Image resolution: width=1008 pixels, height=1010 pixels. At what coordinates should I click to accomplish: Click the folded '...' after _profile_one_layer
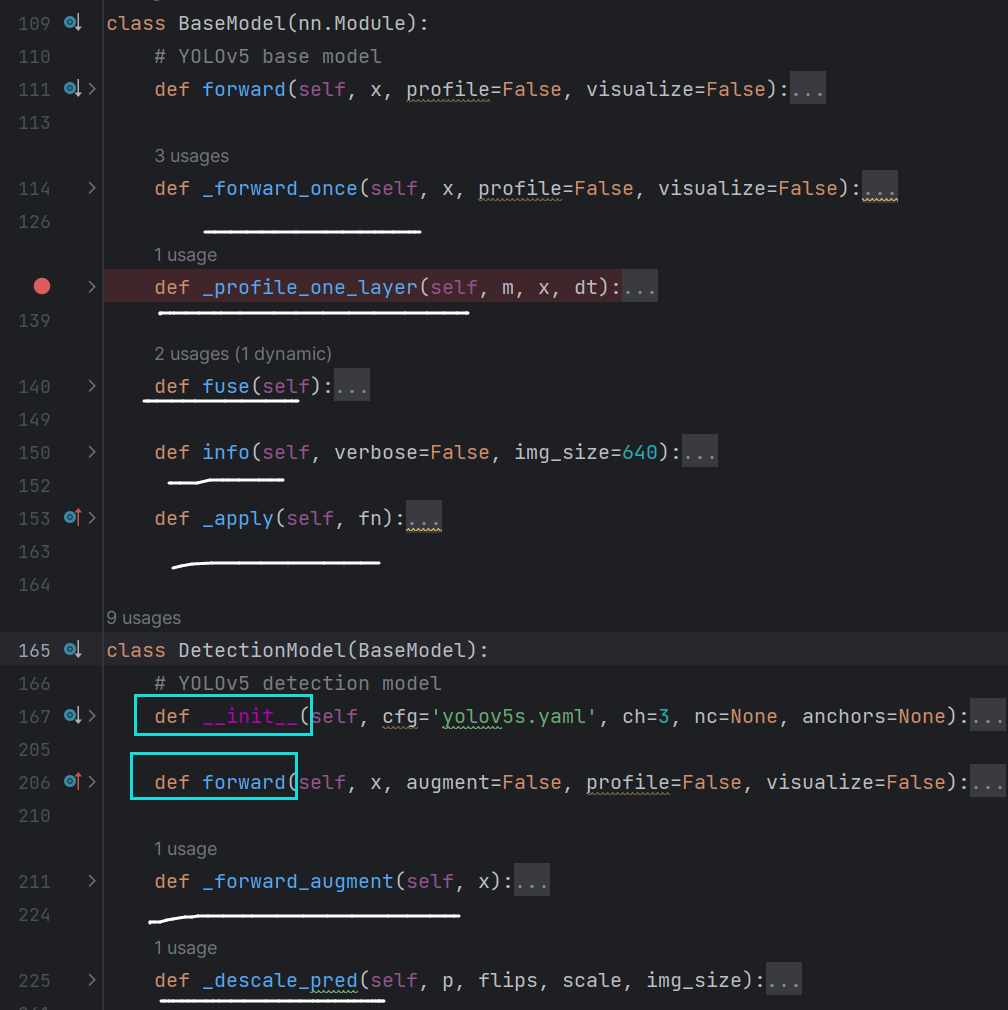tap(640, 286)
